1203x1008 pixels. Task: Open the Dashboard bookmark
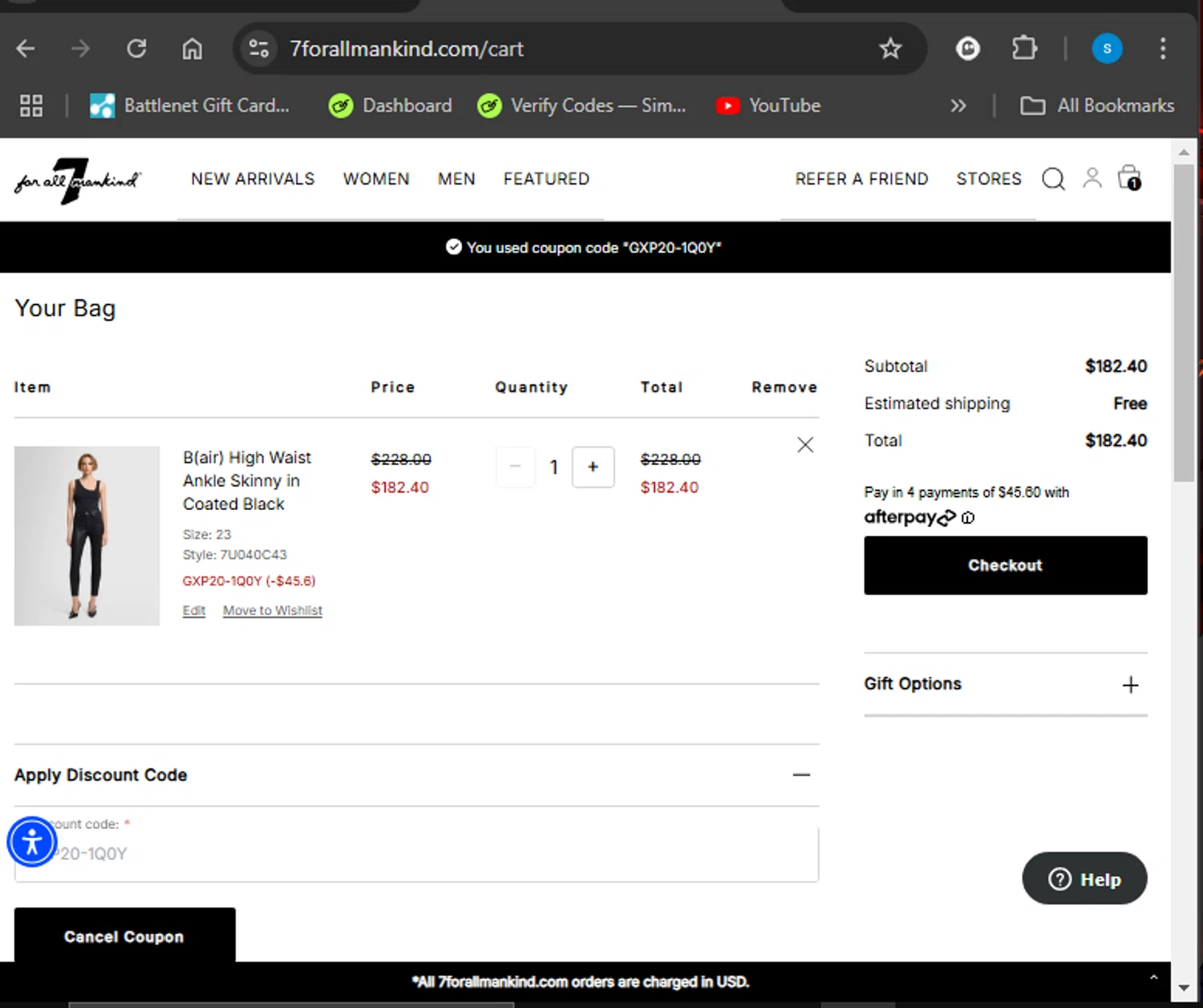coord(391,106)
